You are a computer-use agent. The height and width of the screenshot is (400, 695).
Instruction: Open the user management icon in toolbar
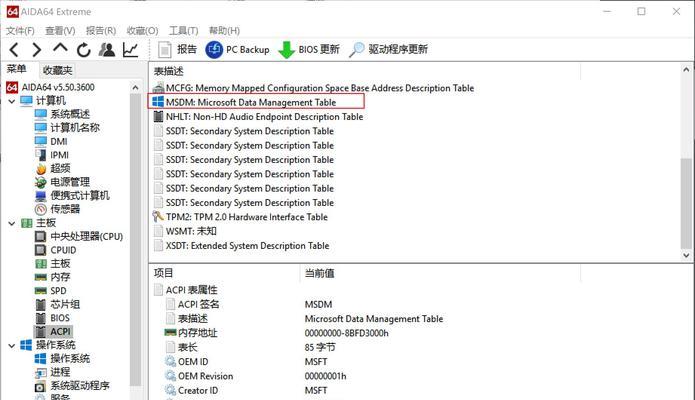click(x=107, y=50)
